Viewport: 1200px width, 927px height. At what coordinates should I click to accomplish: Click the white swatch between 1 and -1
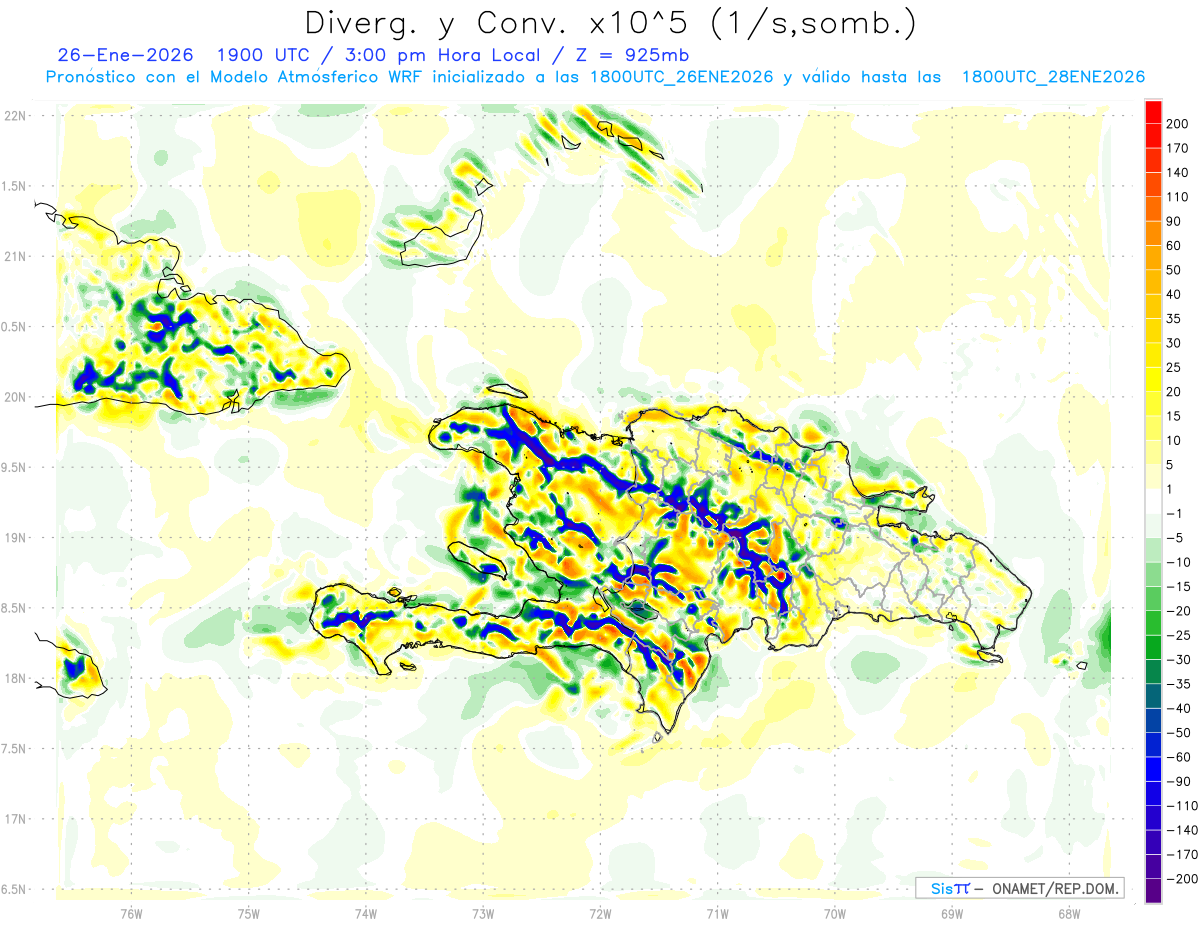point(1153,502)
